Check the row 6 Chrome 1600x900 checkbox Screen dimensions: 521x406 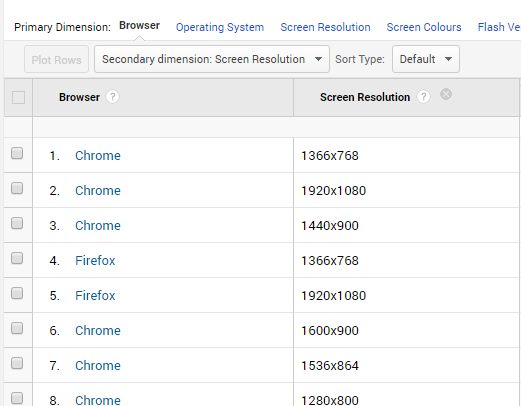[x=17, y=328]
